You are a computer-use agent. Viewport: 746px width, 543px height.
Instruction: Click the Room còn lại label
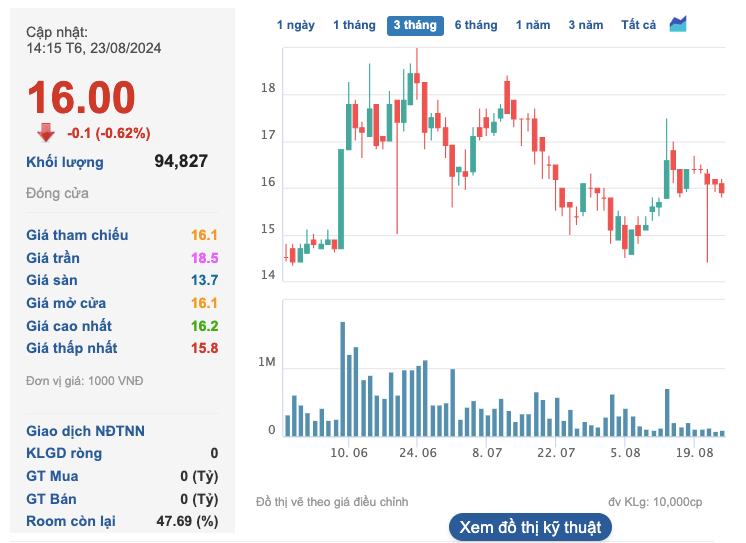pyautogui.click(x=71, y=522)
